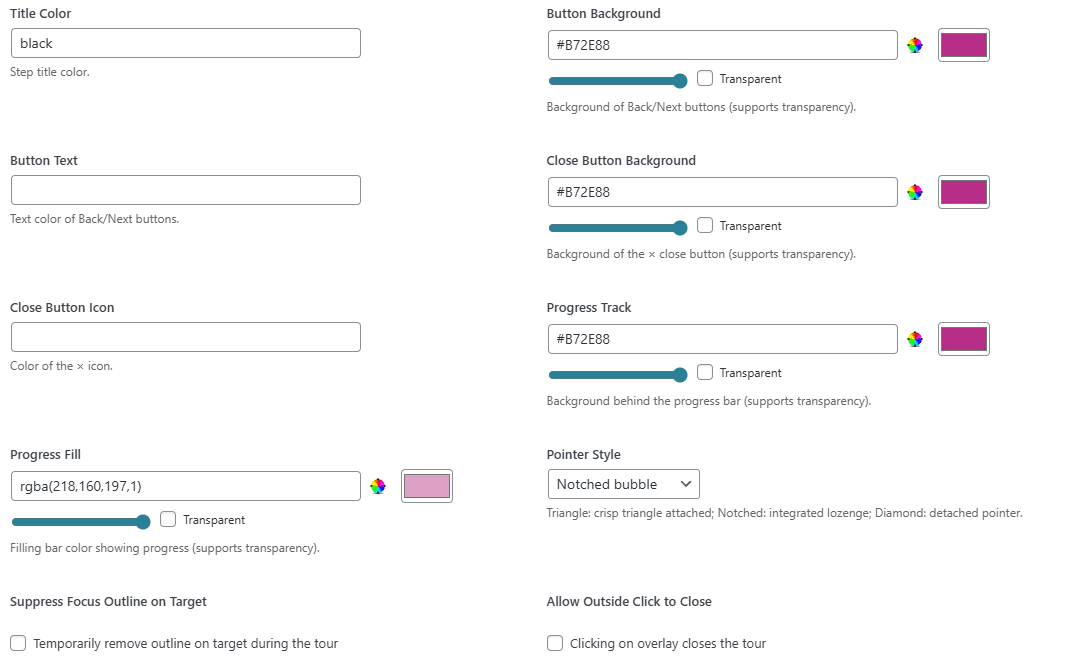Image resolution: width=1073 pixels, height=668 pixels.
Task: Tick Transparent option for Progress Fill
Action: (168, 519)
